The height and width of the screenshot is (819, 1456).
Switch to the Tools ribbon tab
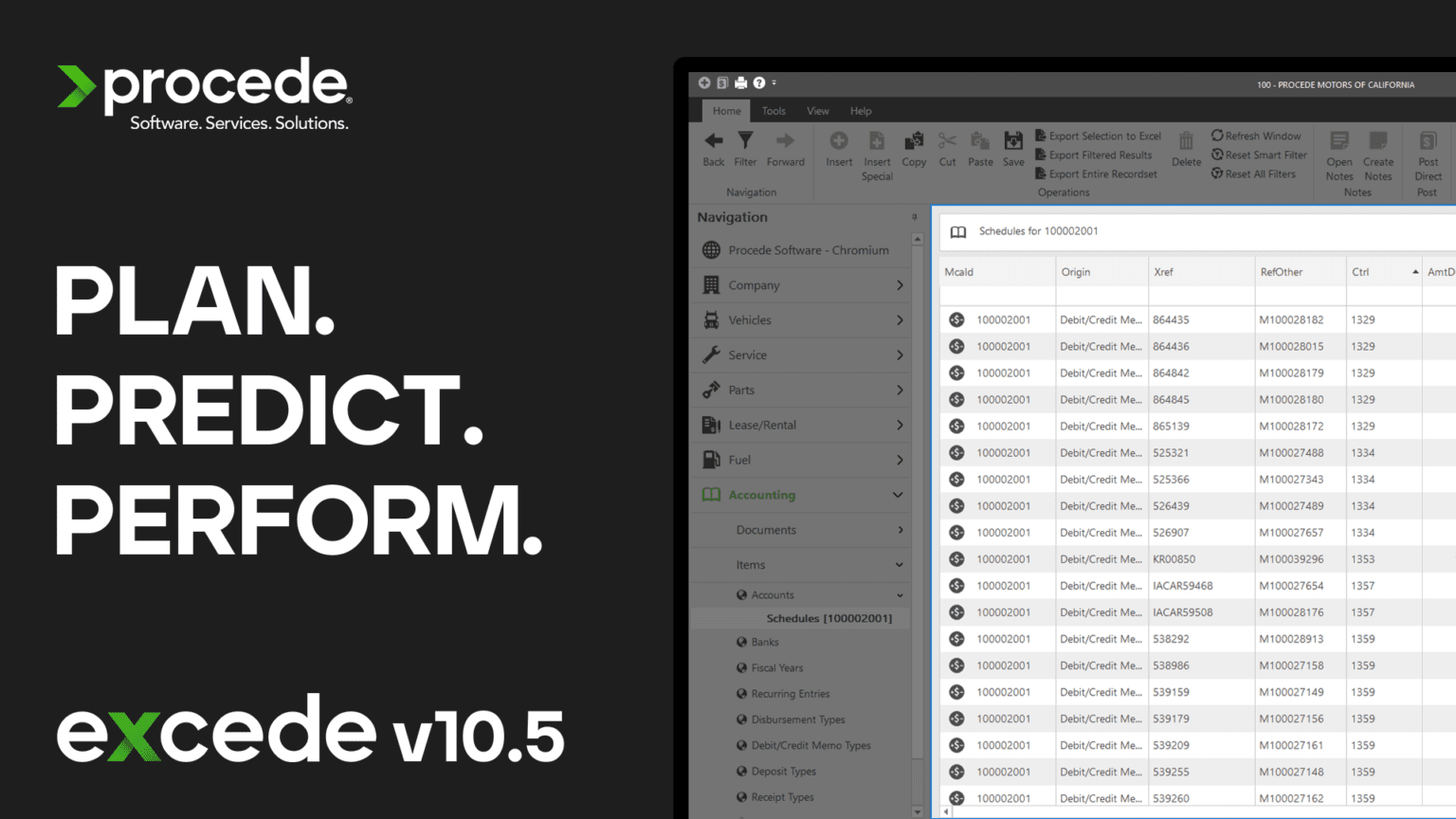(x=773, y=111)
